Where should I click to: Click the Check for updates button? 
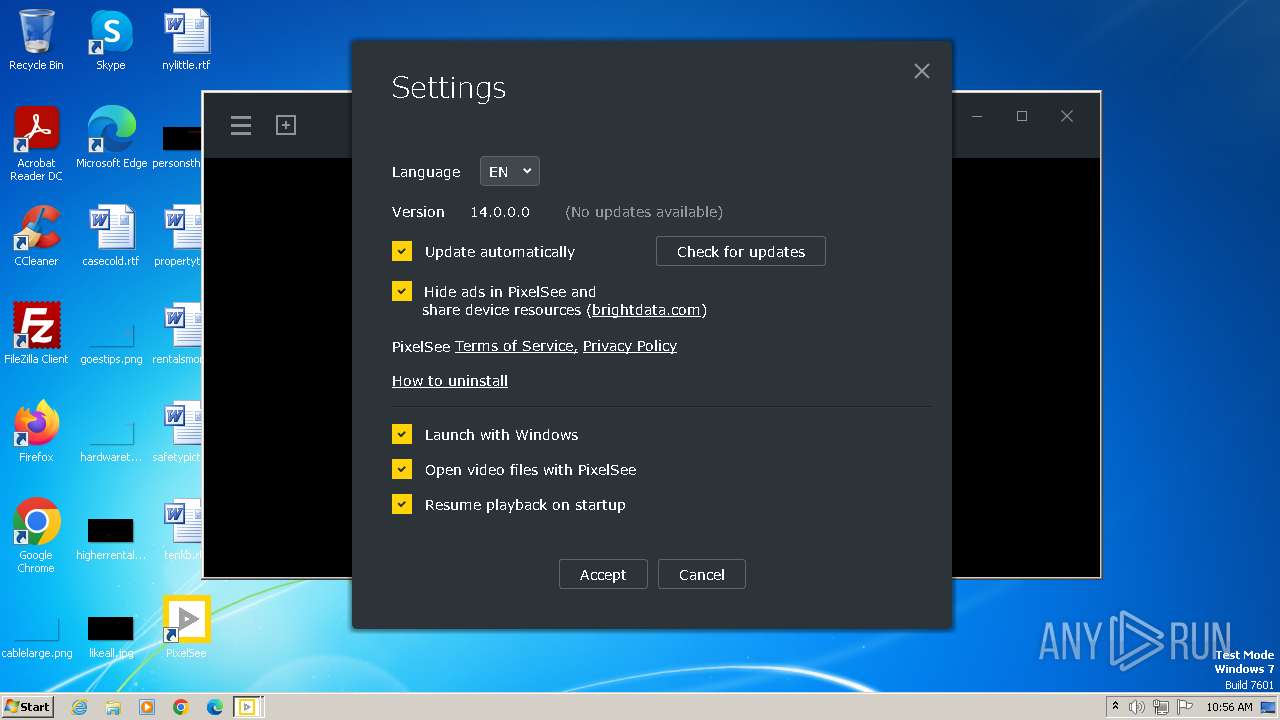(x=741, y=251)
